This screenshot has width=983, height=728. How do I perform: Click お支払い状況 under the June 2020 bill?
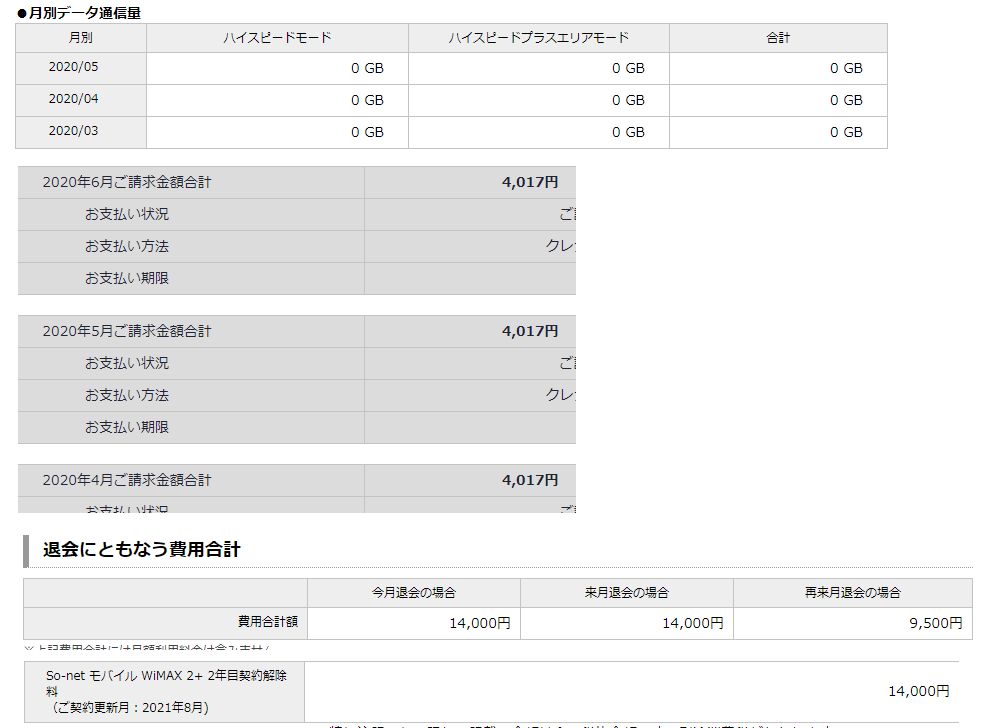tap(127, 215)
